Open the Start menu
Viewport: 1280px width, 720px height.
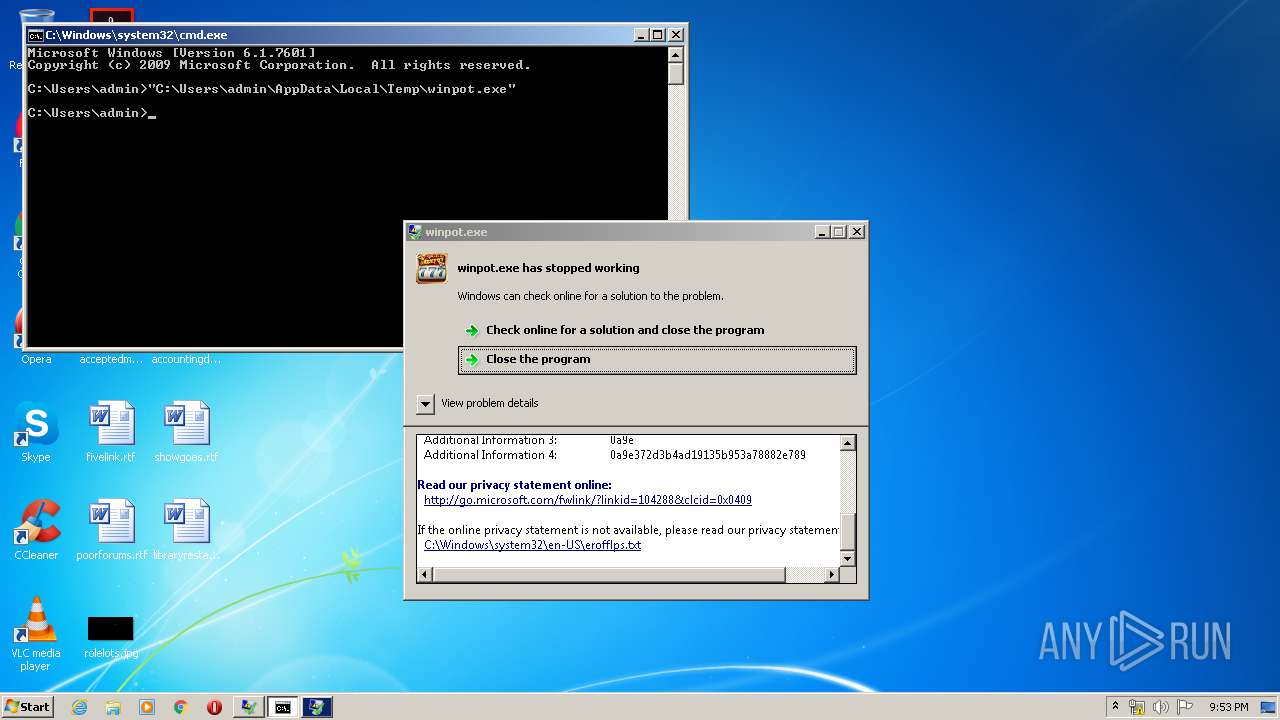click(x=28, y=707)
